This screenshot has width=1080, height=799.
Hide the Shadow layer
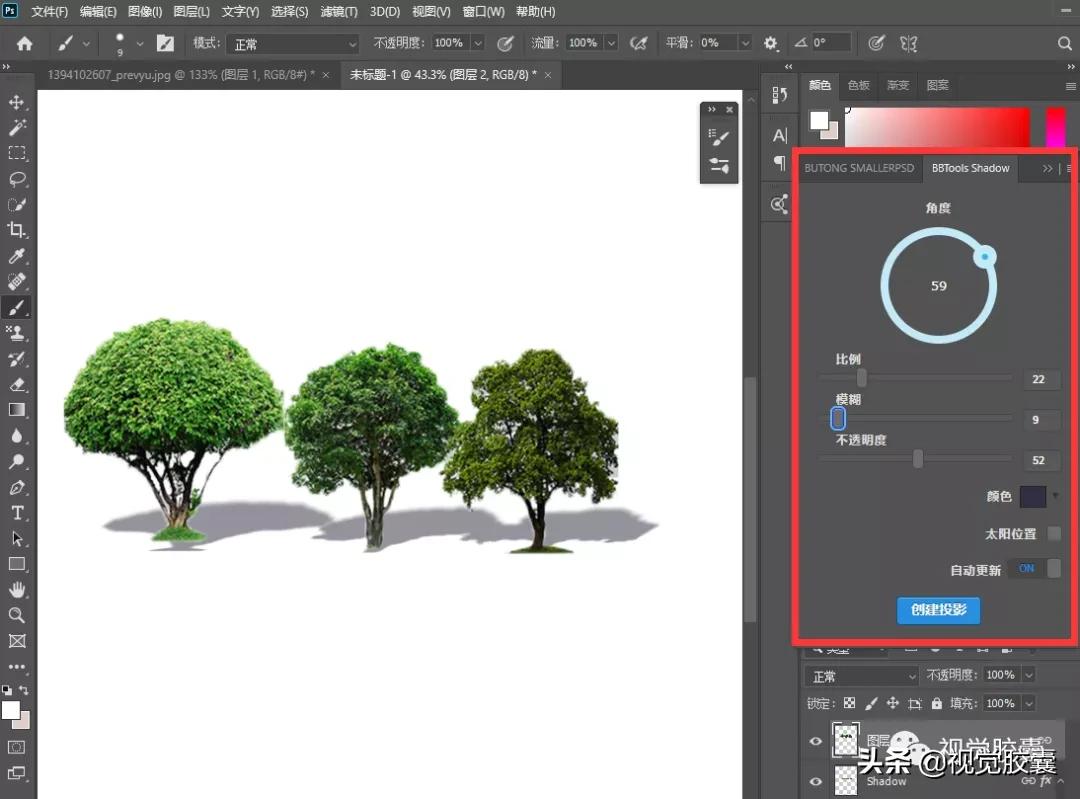[816, 781]
